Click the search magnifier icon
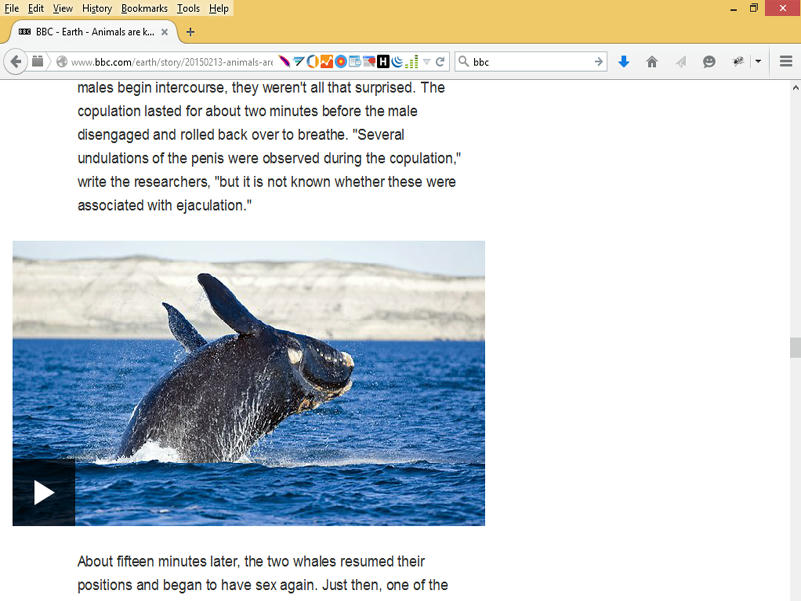This screenshot has height=601, width=801. point(463,62)
